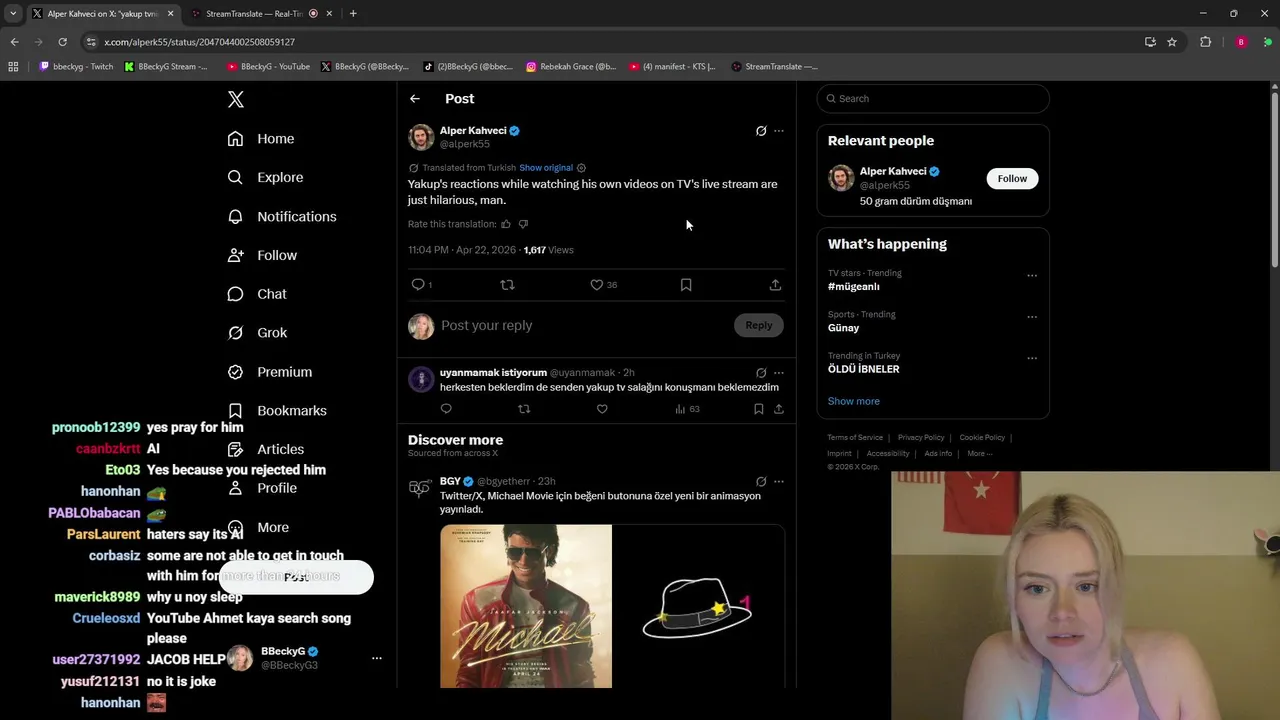
Task: Open Premium in the sidebar
Action: coord(270,371)
